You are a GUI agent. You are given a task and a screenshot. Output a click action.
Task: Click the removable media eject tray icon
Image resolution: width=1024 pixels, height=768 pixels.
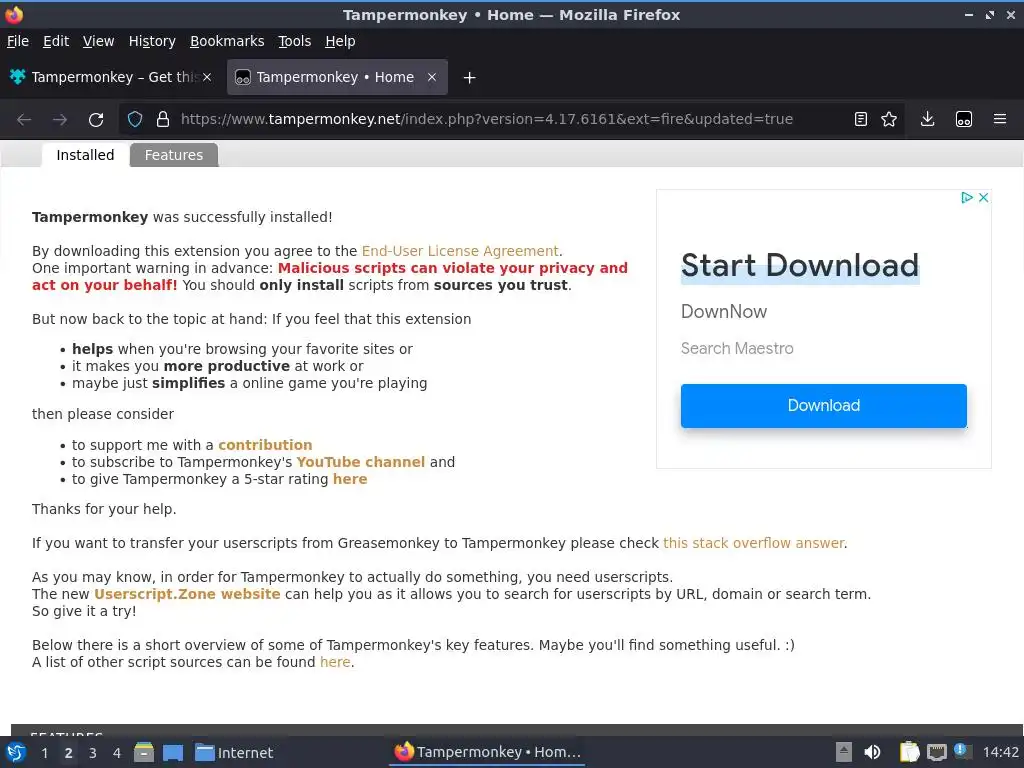[844, 752]
